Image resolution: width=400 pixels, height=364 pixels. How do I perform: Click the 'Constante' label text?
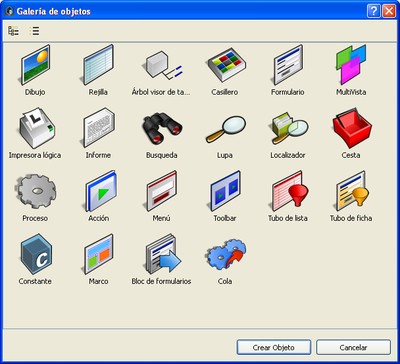coord(35,281)
